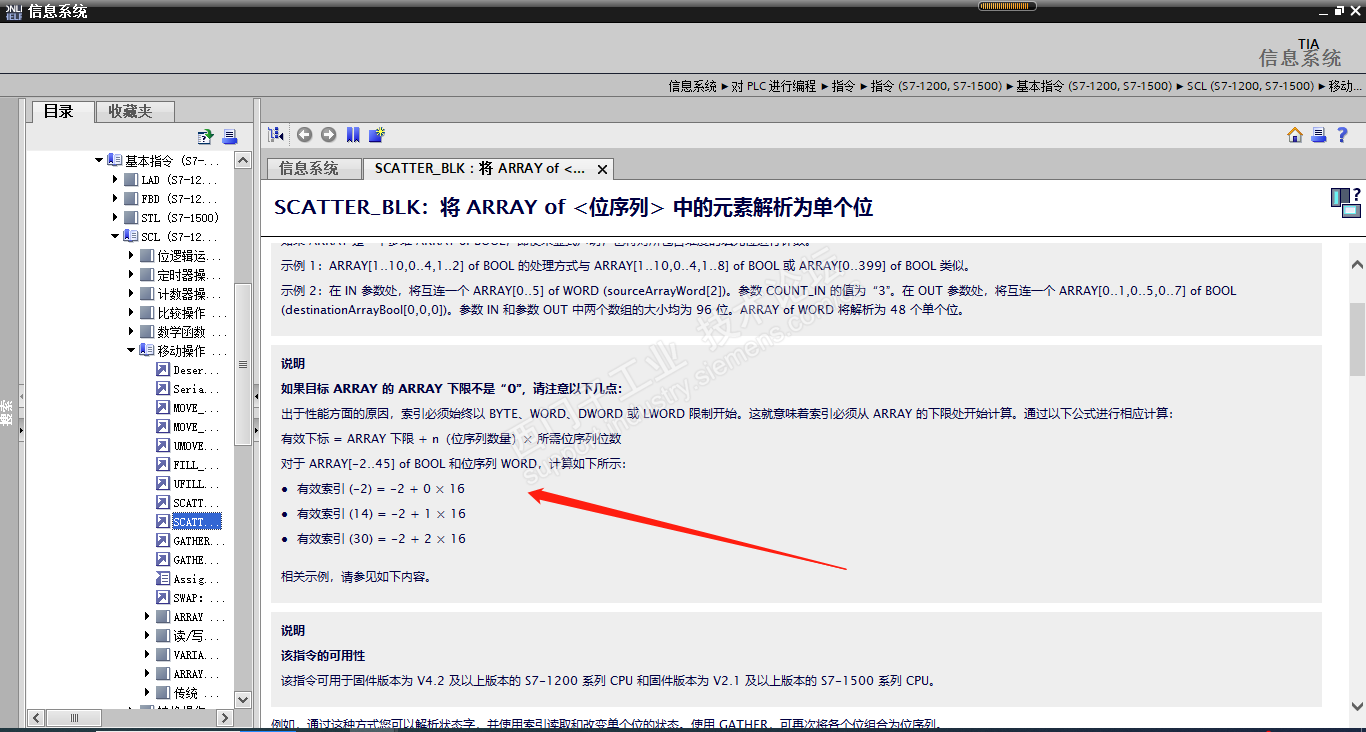The image size is (1366, 732).
Task: Close the SCATTER_BLK tab
Action: [602, 170]
